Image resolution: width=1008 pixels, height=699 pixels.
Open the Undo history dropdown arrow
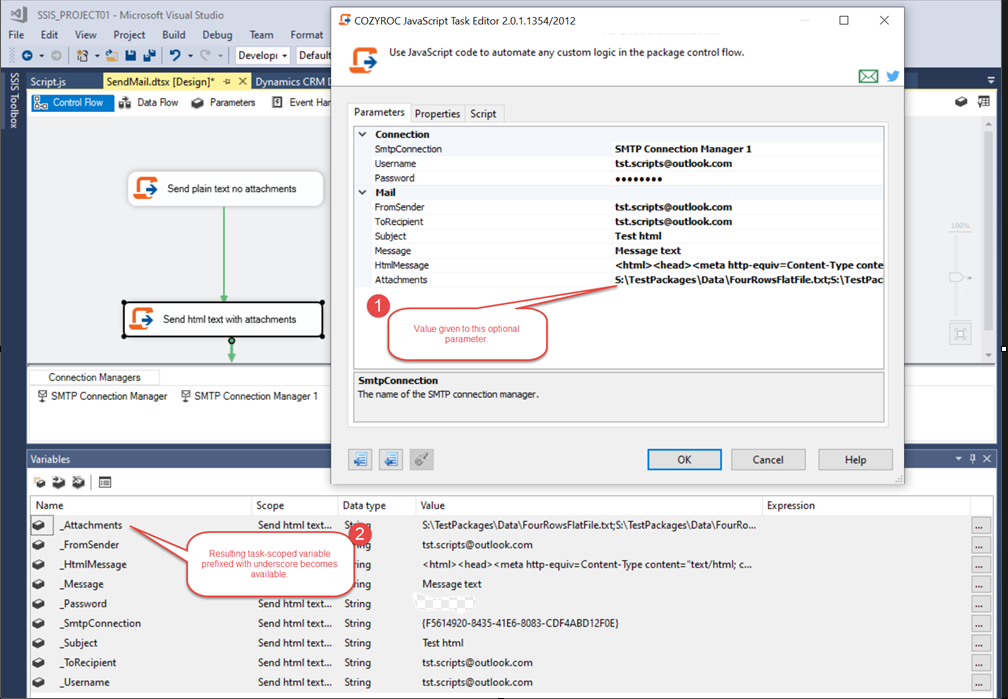tap(190, 56)
